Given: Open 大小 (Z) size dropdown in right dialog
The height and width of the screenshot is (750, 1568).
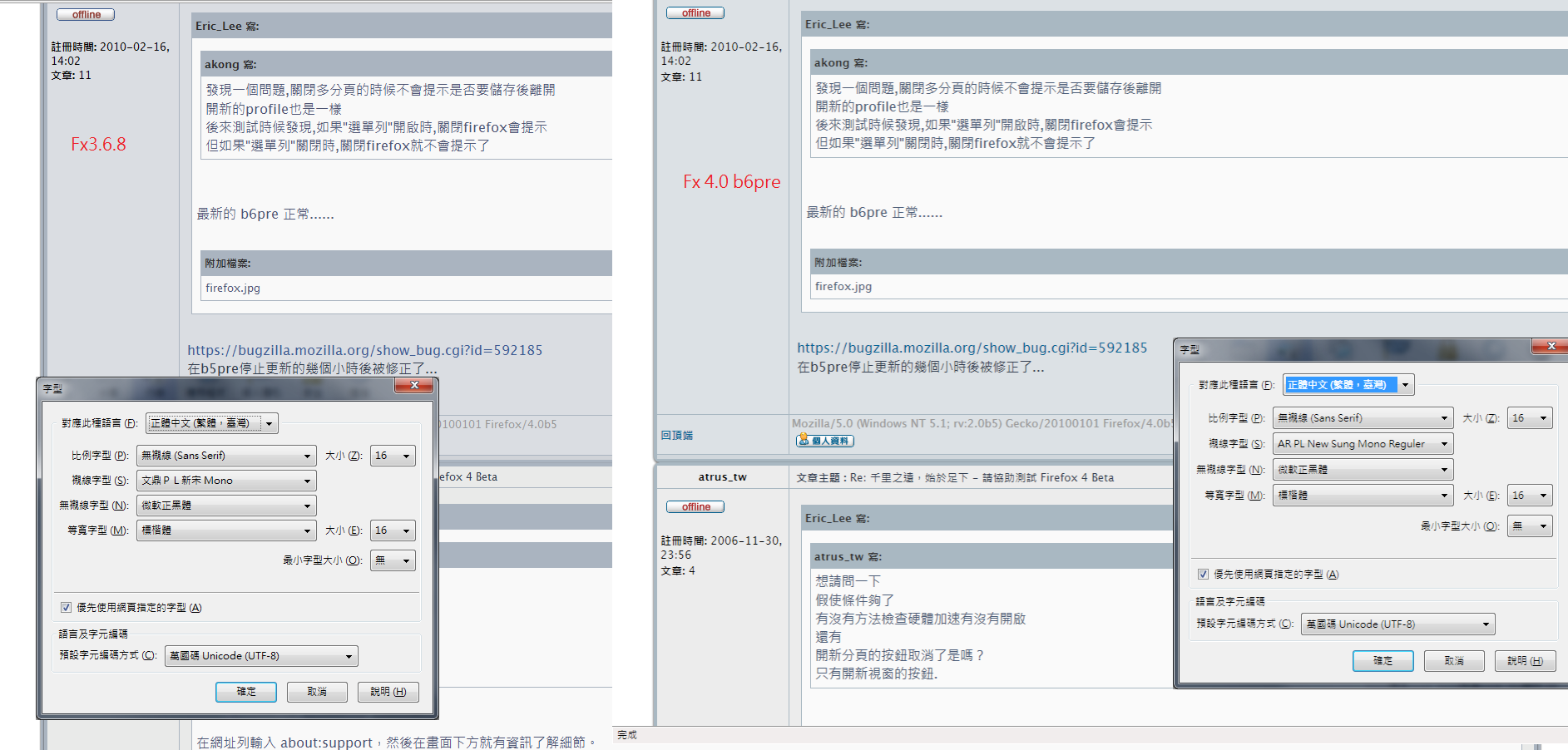Looking at the screenshot, I should (1530, 418).
